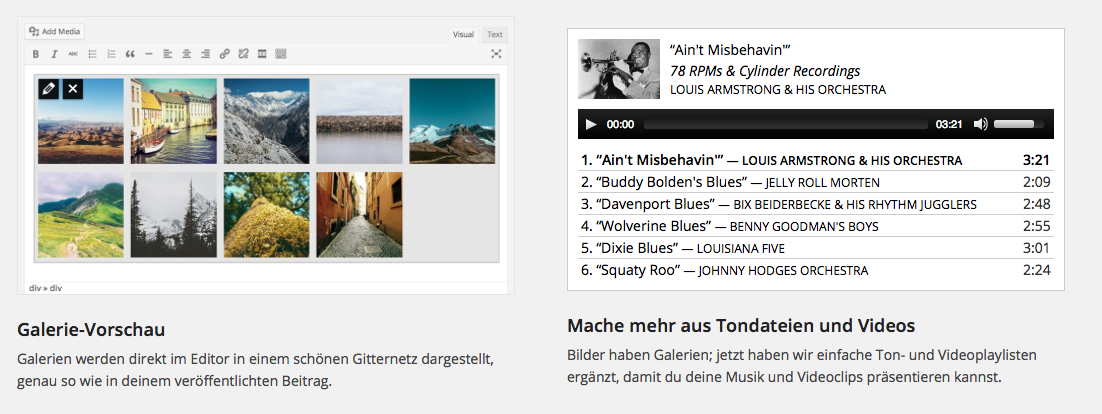The height and width of the screenshot is (414, 1102).
Task: Remove link with the unlink icon
Action: point(243,54)
